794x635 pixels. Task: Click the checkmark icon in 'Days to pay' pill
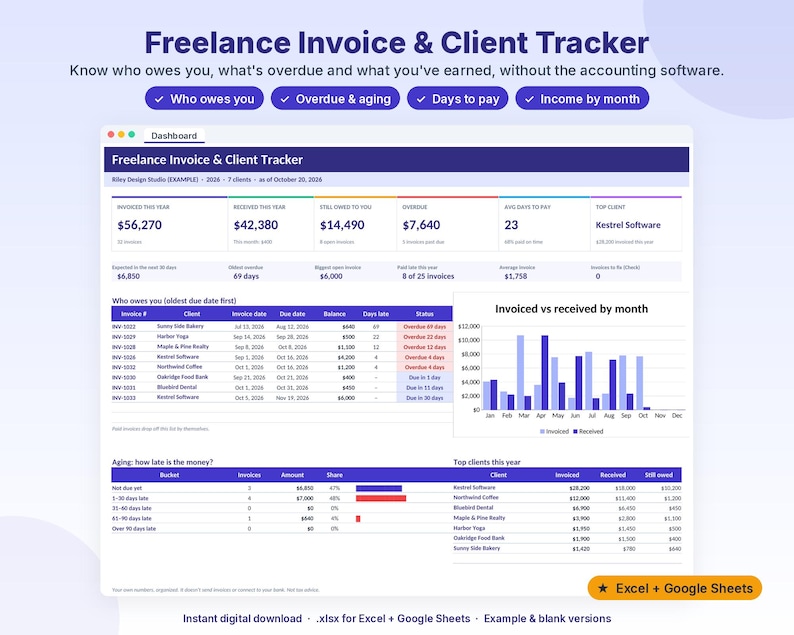421,99
